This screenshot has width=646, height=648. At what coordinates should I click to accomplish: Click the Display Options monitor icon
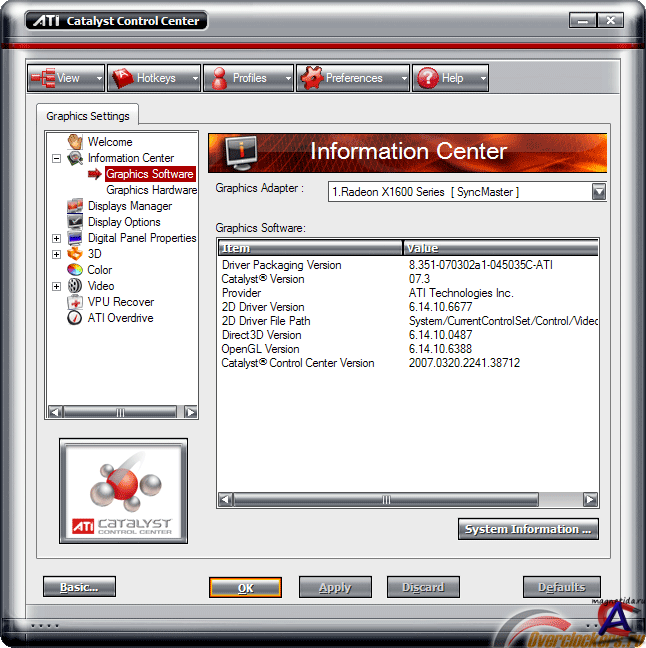pyautogui.click(x=75, y=222)
